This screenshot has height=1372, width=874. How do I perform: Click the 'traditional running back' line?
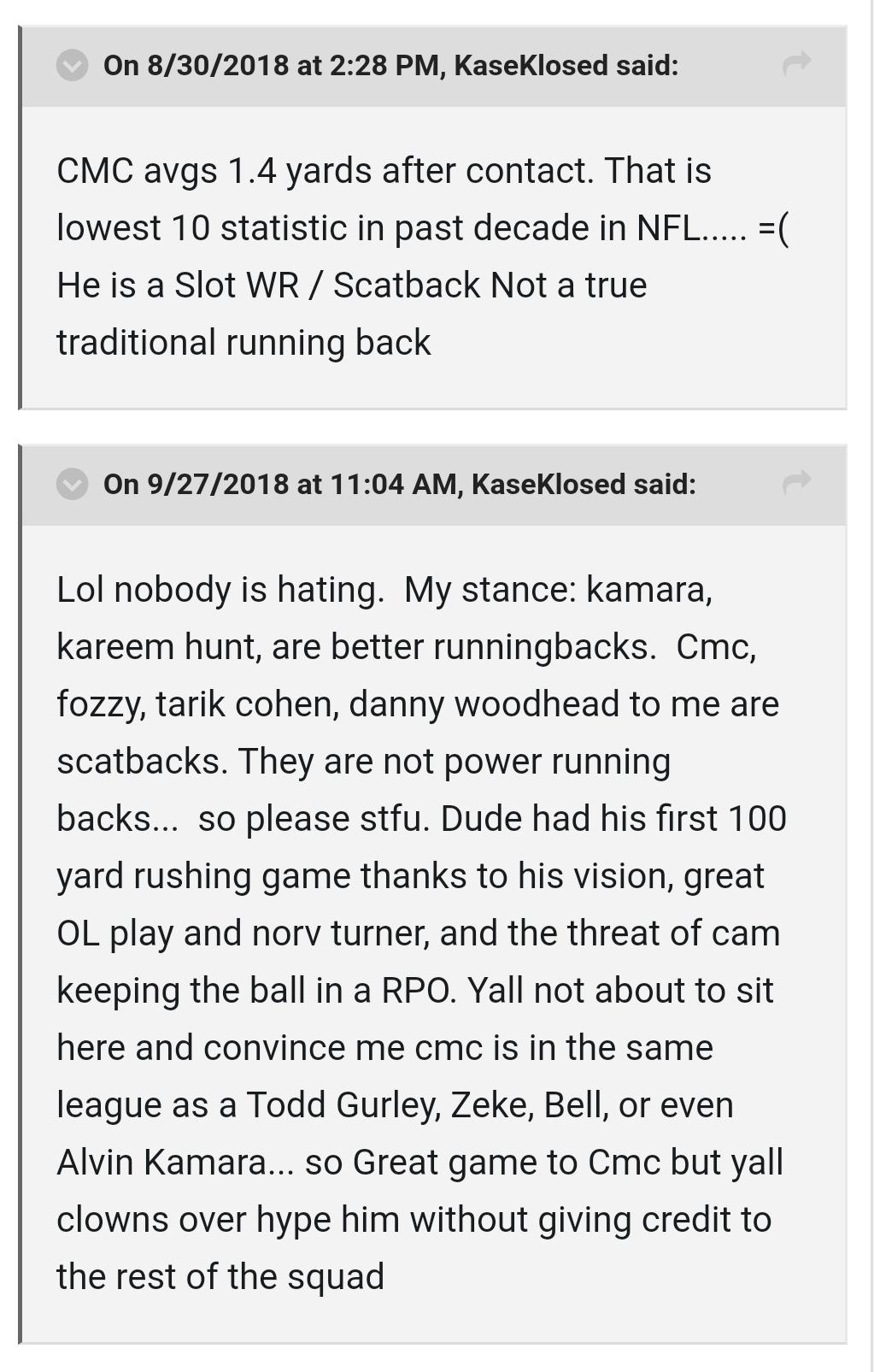[243, 343]
